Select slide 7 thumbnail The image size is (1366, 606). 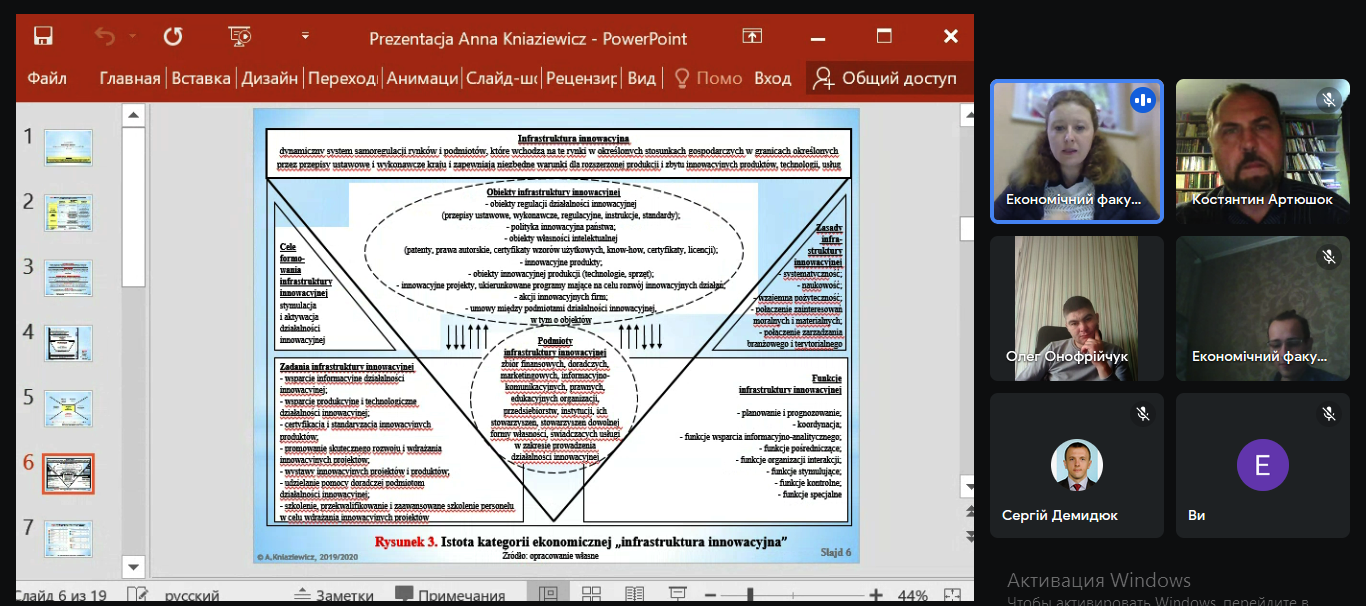point(69,539)
